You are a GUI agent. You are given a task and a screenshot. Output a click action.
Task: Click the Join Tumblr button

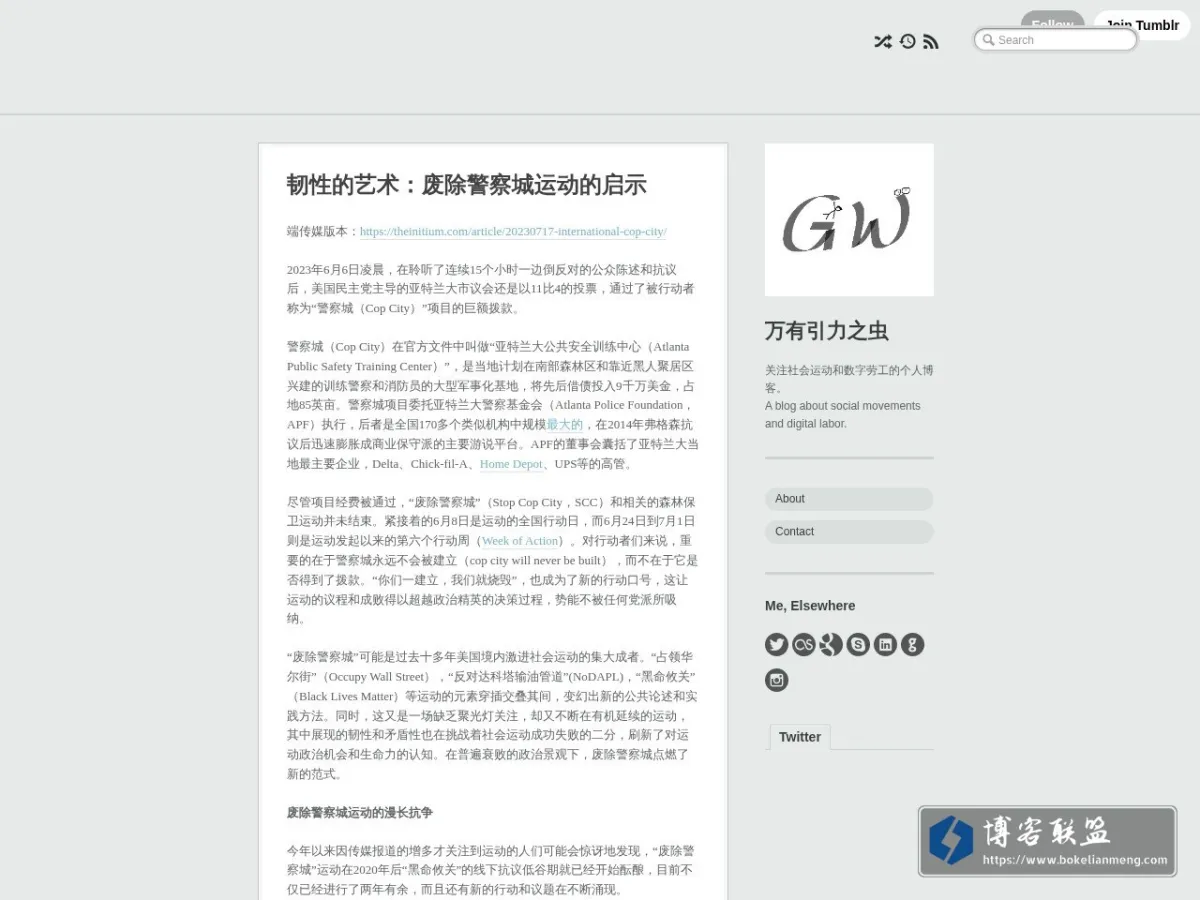coord(1142,25)
